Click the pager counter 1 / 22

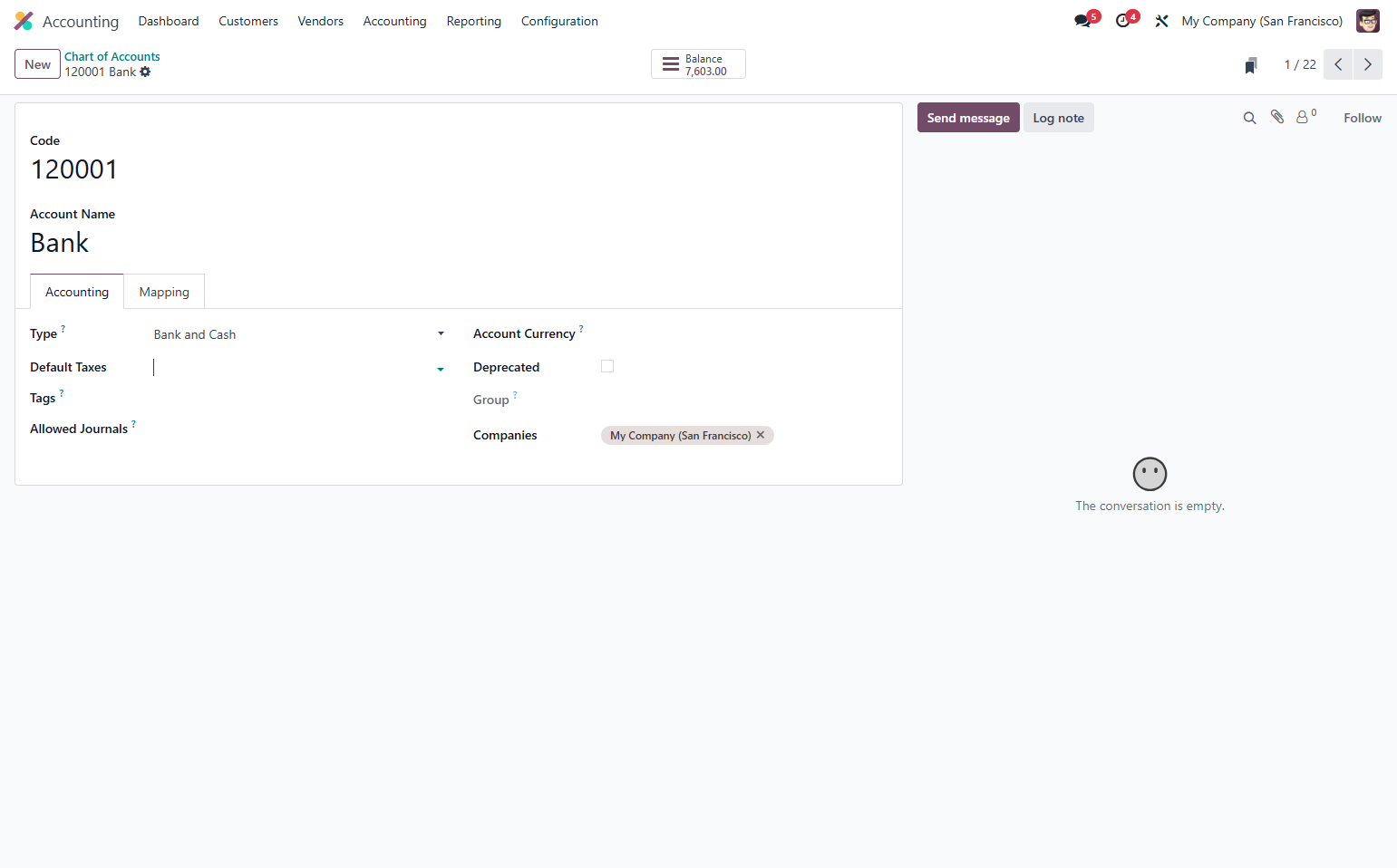pyautogui.click(x=1300, y=64)
